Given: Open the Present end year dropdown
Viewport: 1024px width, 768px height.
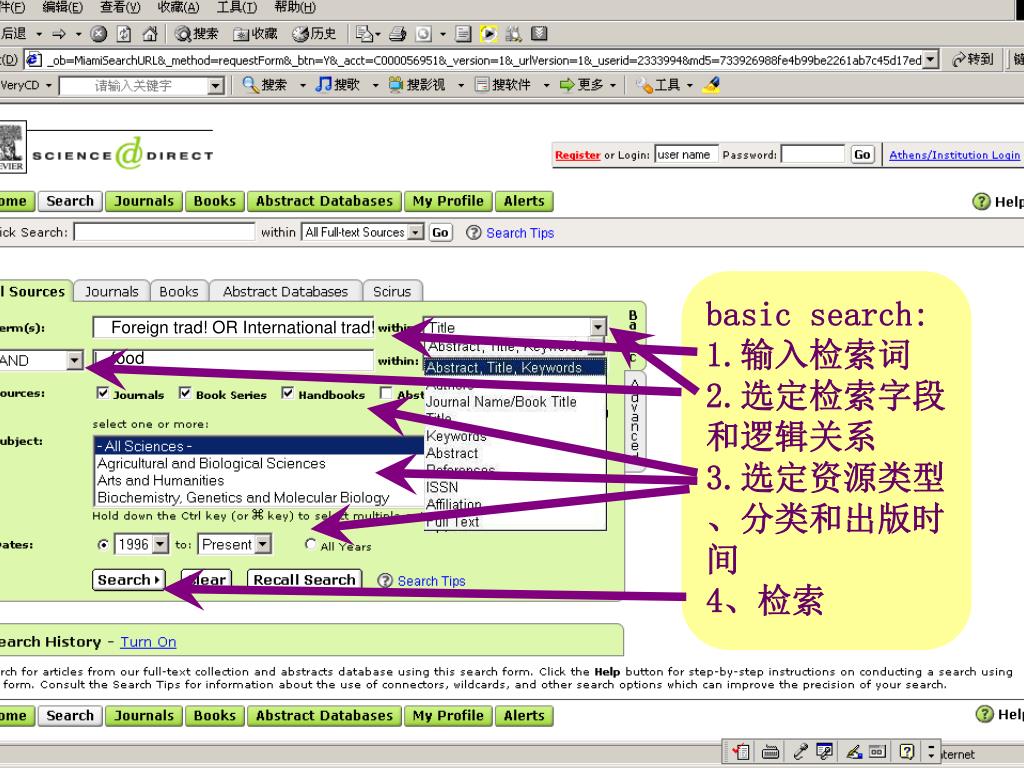Looking at the screenshot, I should click(x=263, y=544).
